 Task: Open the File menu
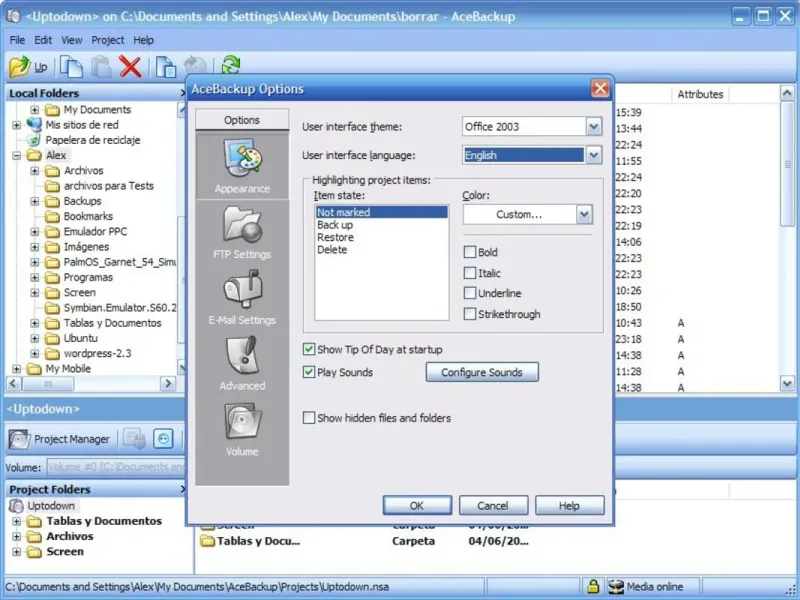tap(17, 40)
